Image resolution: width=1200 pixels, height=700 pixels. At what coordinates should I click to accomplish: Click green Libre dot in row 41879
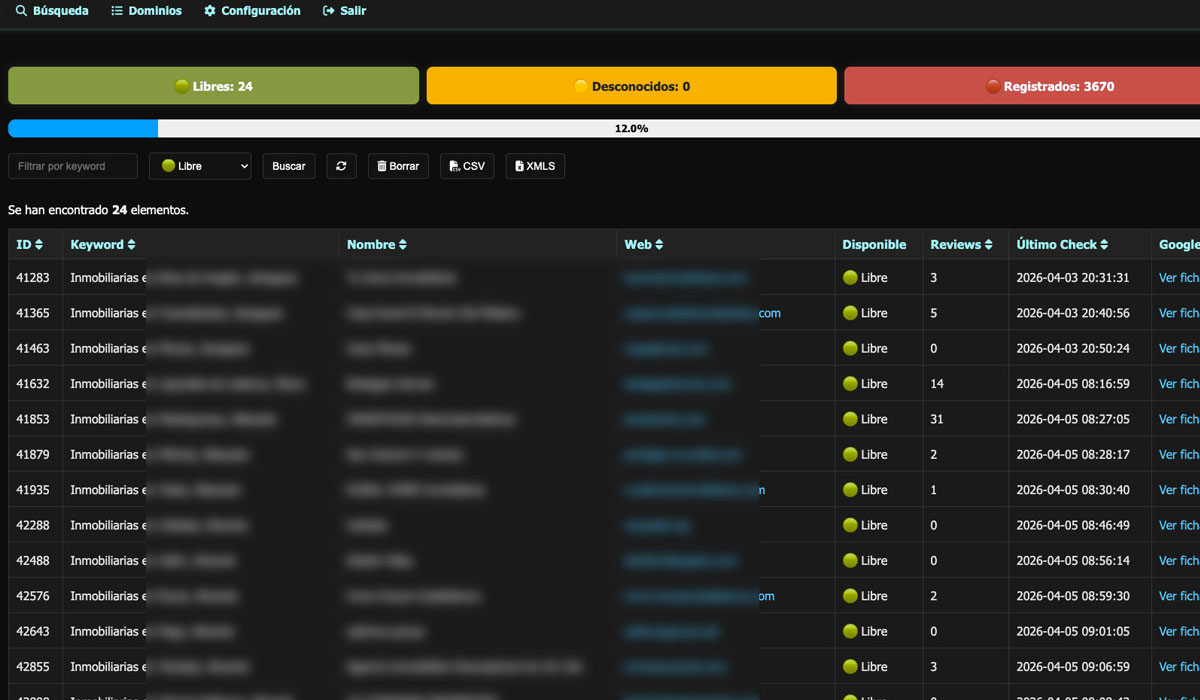850,454
